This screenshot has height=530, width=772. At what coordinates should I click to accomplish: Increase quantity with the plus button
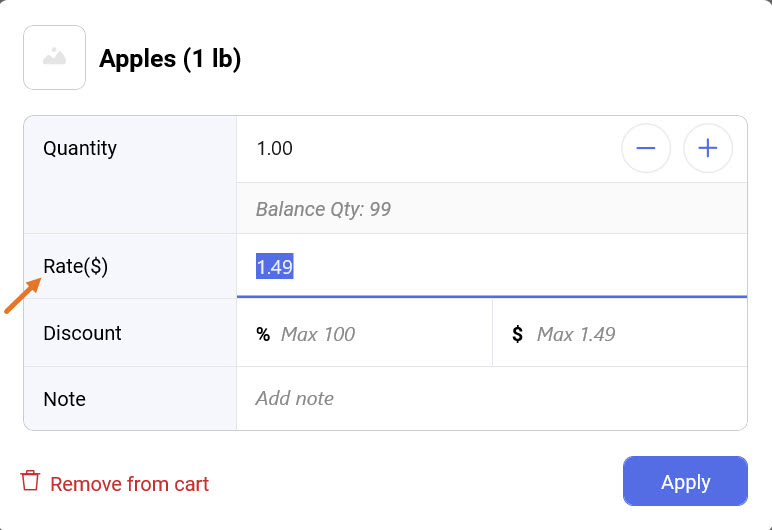tap(708, 149)
